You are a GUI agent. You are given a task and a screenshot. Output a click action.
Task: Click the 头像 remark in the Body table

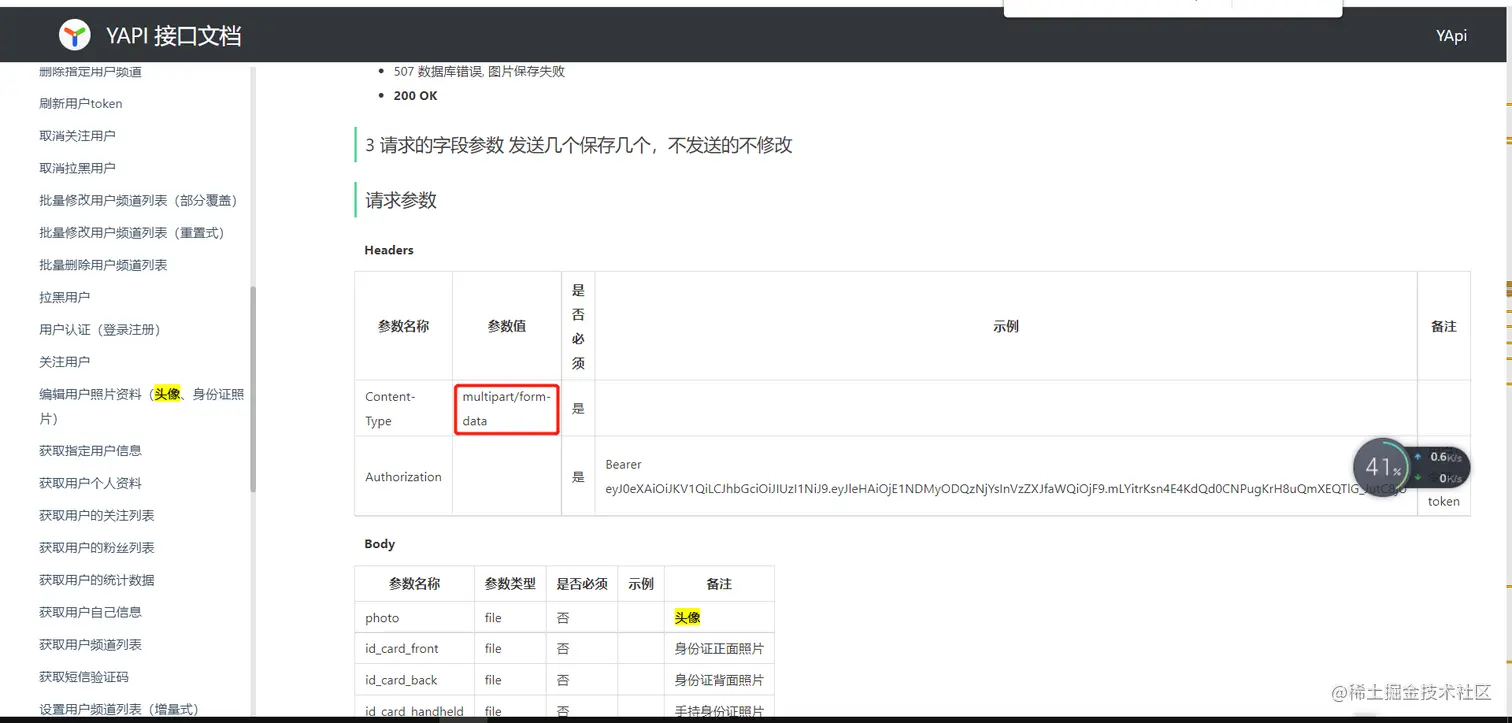687,618
